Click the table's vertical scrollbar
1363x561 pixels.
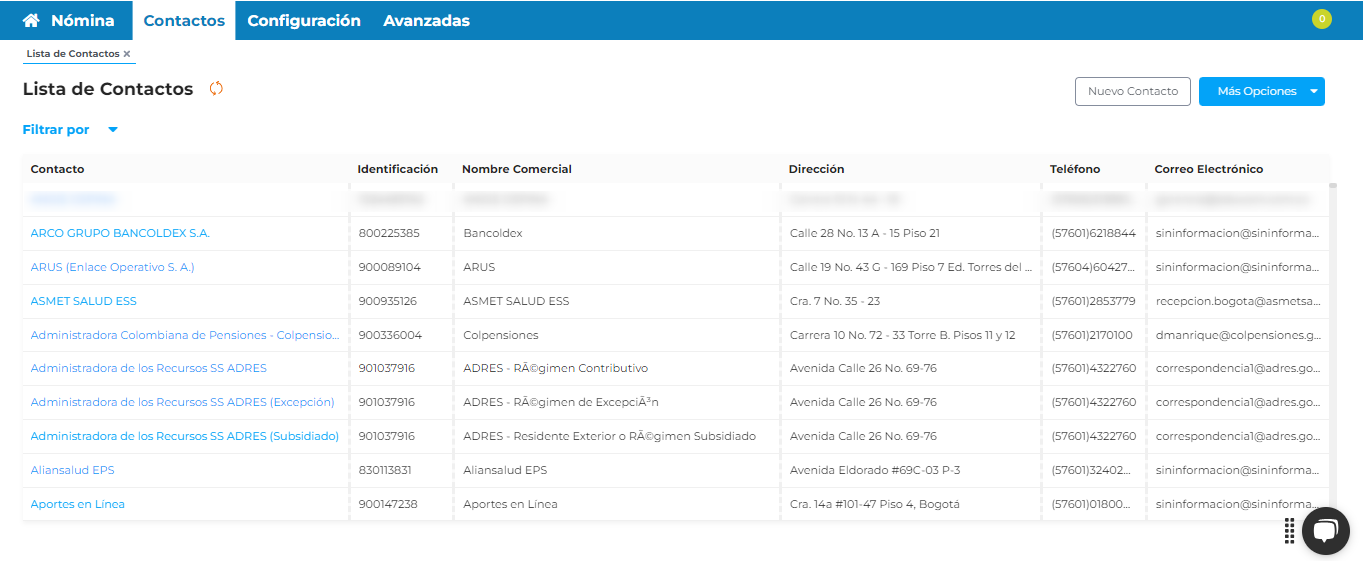click(x=1332, y=350)
